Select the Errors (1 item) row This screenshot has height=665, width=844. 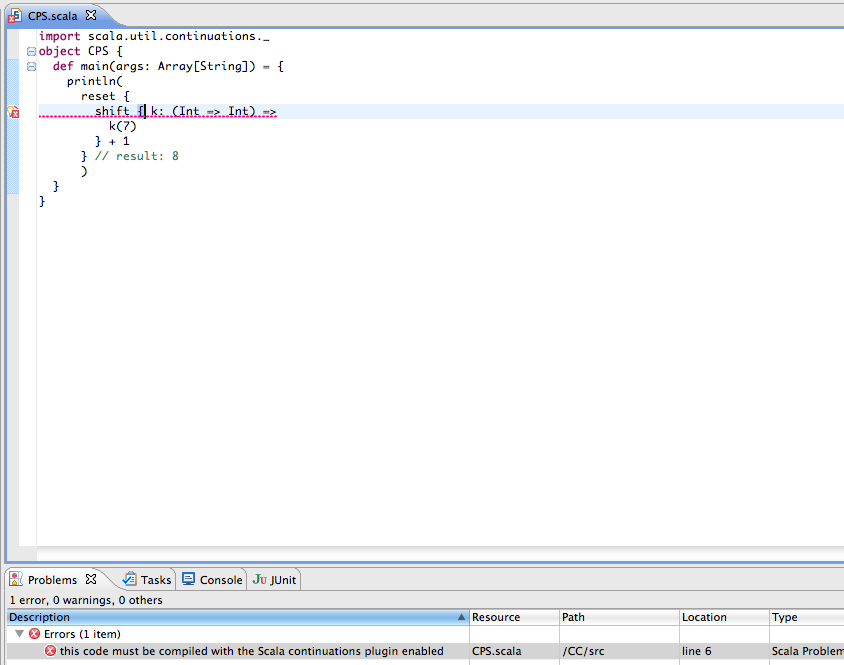[425, 634]
